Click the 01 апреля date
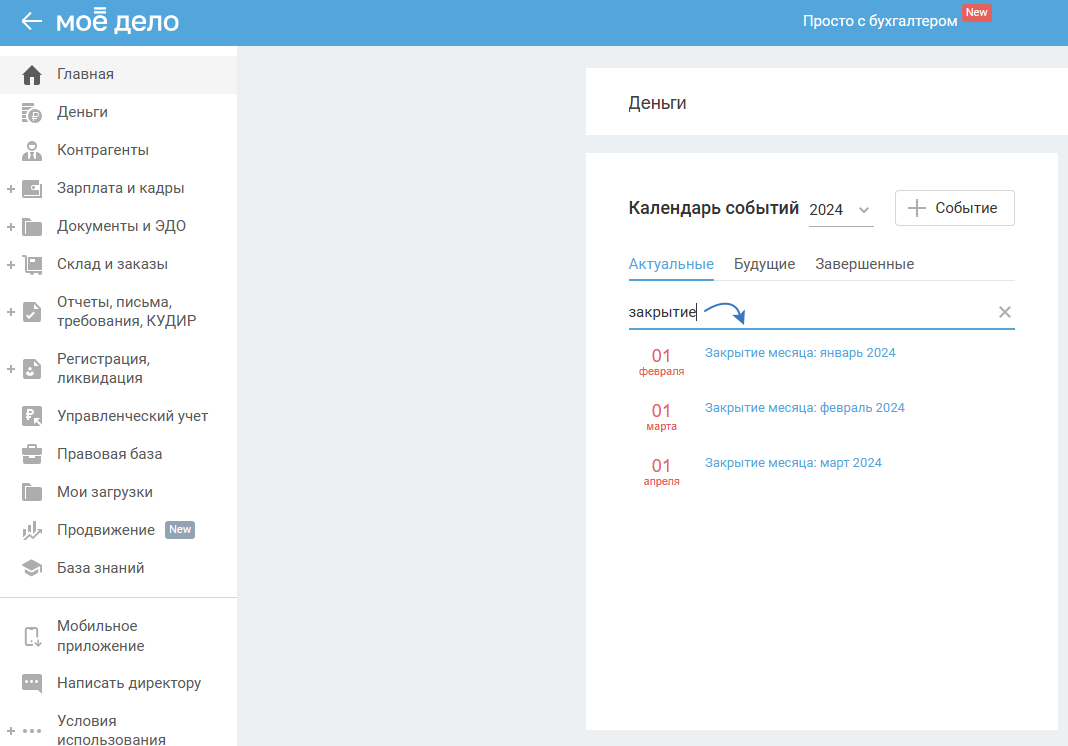Viewport: 1068px width, 746px height. 661,472
